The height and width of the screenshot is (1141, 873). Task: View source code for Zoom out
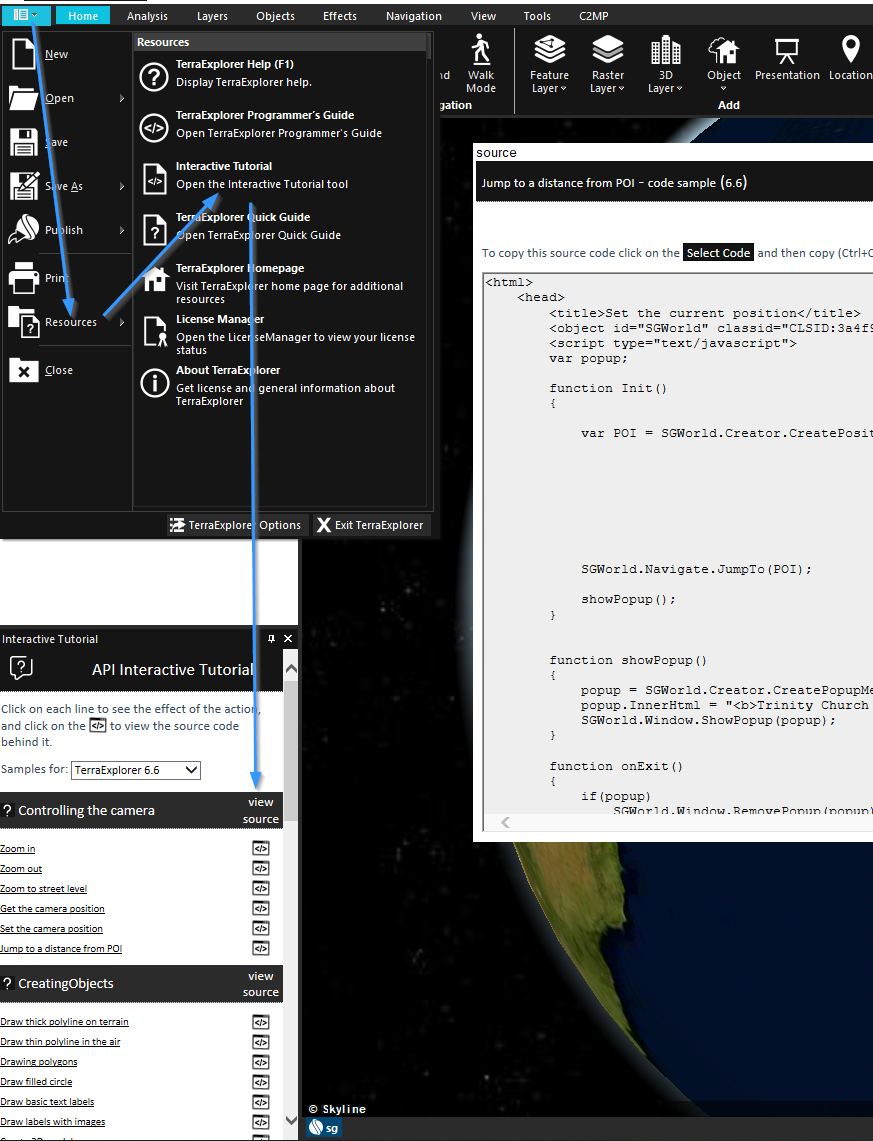[260, 868]
